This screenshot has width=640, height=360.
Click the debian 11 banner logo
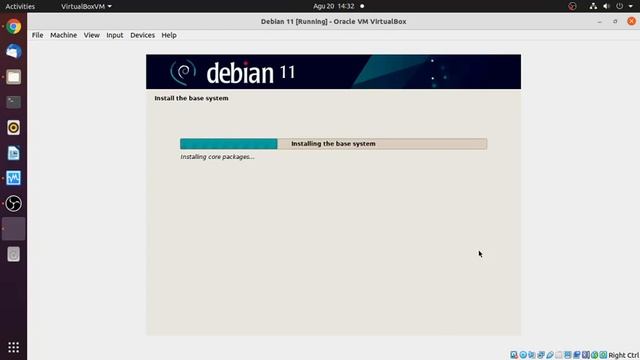(x=232, y=72)
